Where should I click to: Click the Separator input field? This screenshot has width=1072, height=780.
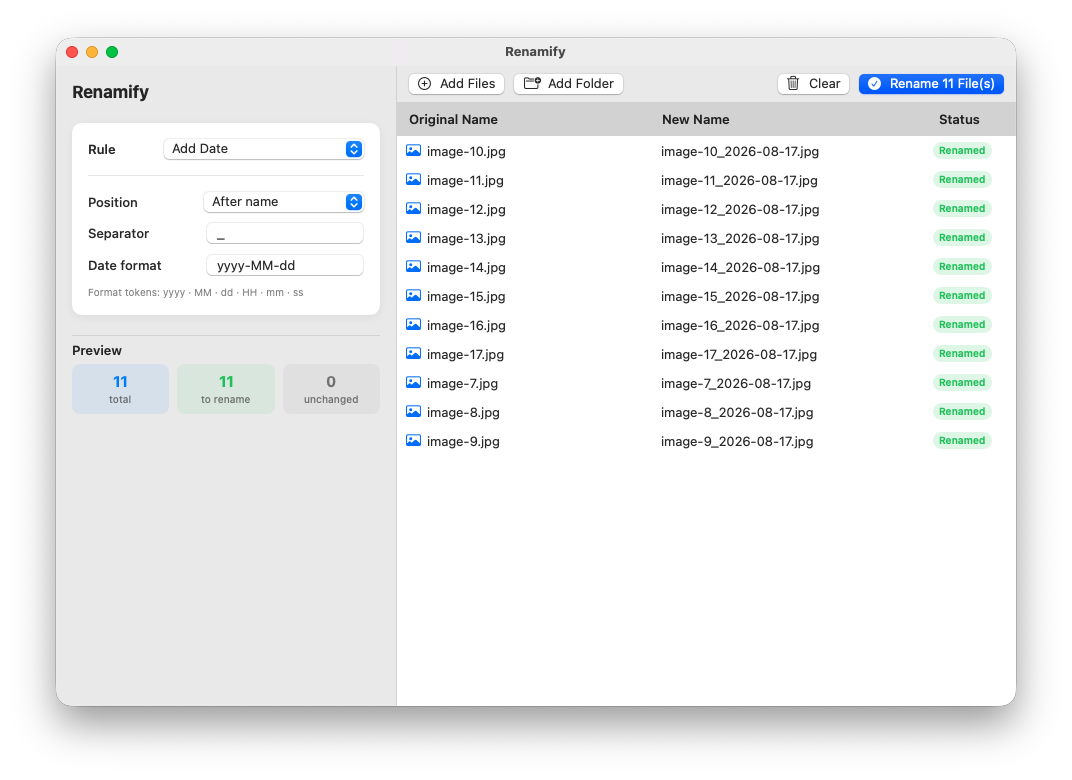(284, 234)
